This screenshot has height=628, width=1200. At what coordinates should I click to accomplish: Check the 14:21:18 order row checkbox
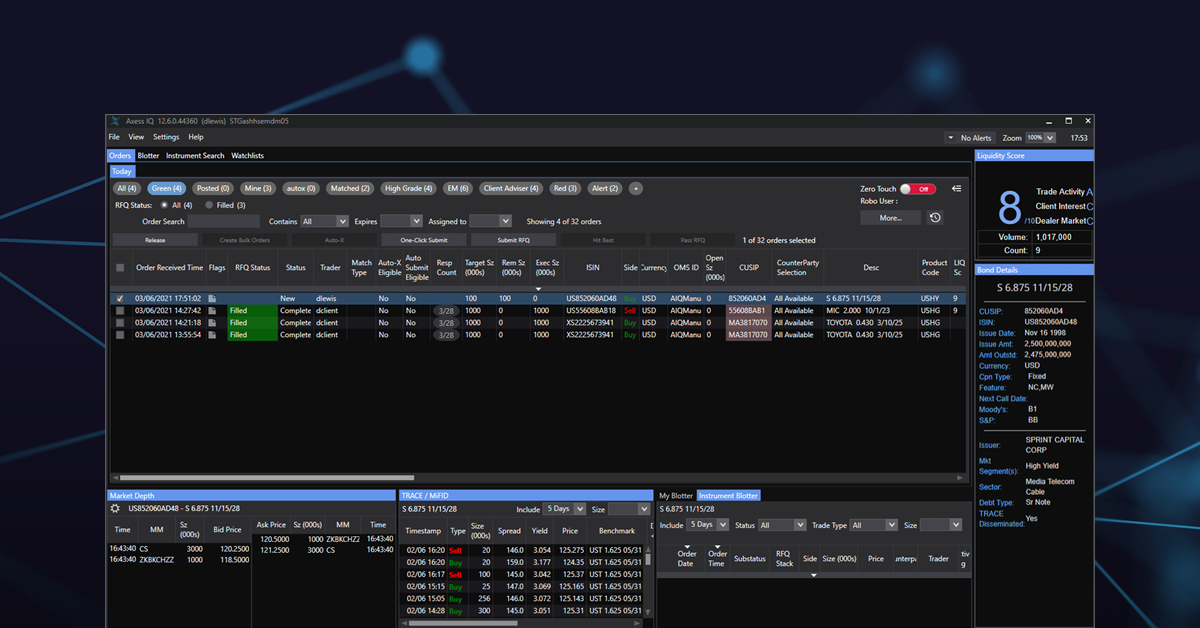coord(120,323)
